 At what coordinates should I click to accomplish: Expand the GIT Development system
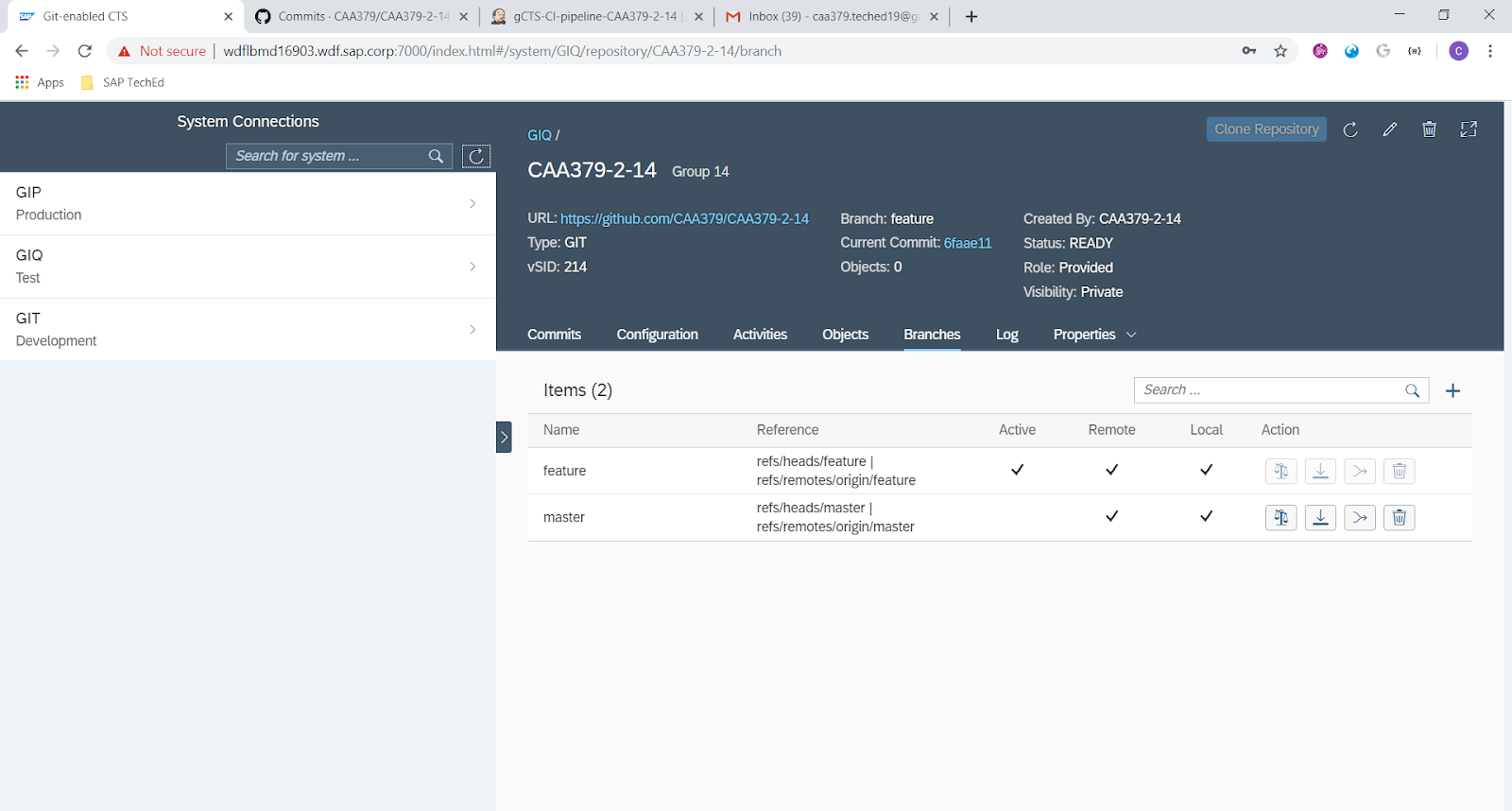[x=248, y=329]
